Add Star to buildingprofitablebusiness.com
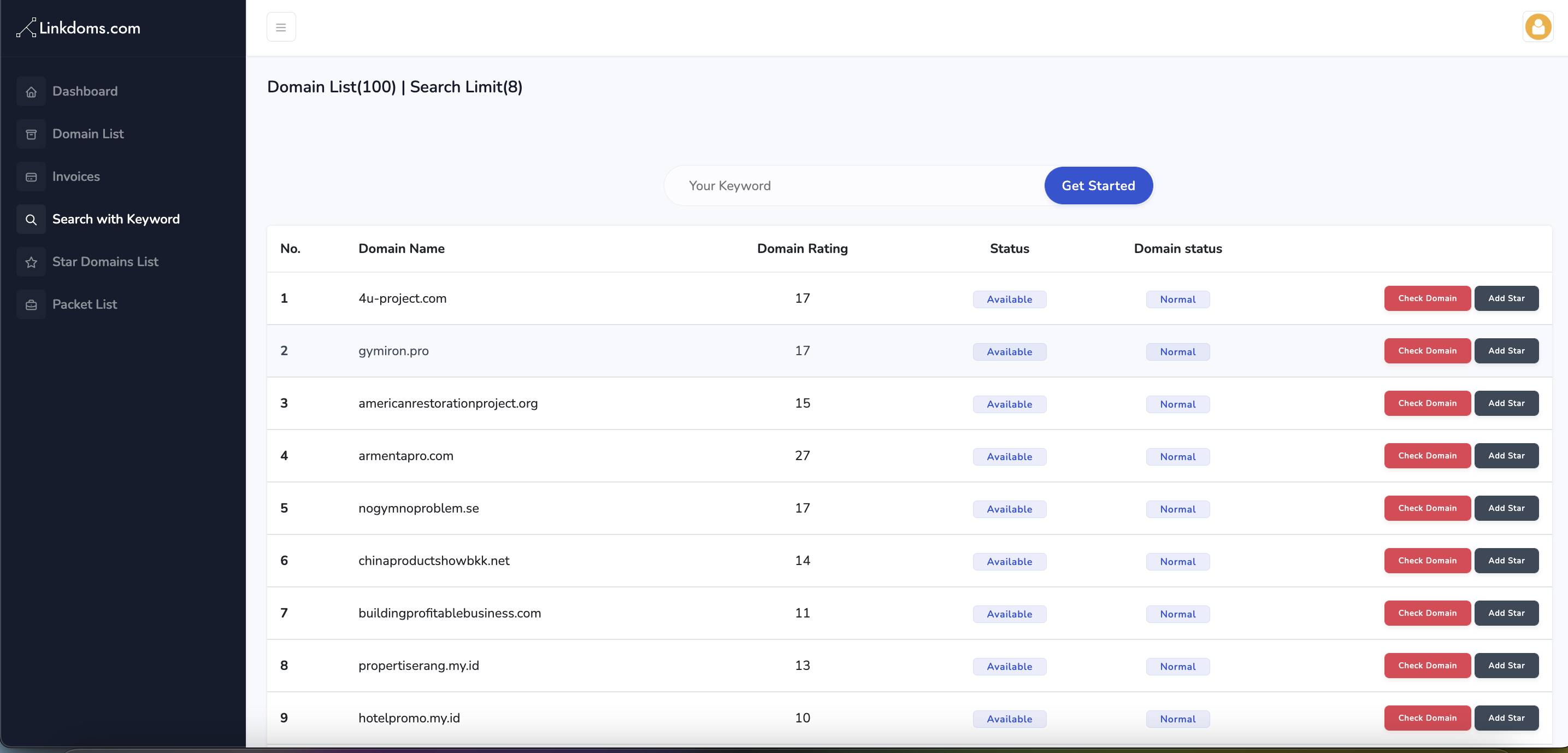Image resolution: width=1568 pixels, height=753 pixels. (1506, 613)
